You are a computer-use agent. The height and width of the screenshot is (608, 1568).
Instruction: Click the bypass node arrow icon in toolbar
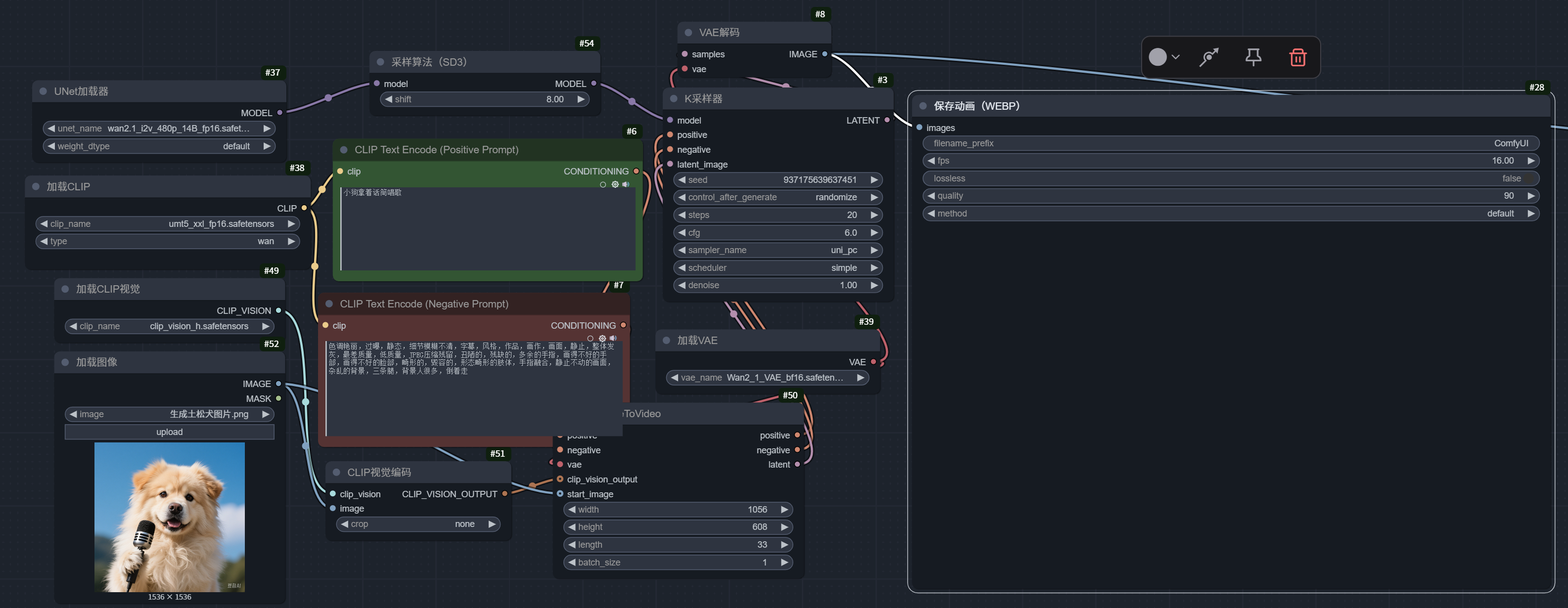click(x=1208, y=57)
